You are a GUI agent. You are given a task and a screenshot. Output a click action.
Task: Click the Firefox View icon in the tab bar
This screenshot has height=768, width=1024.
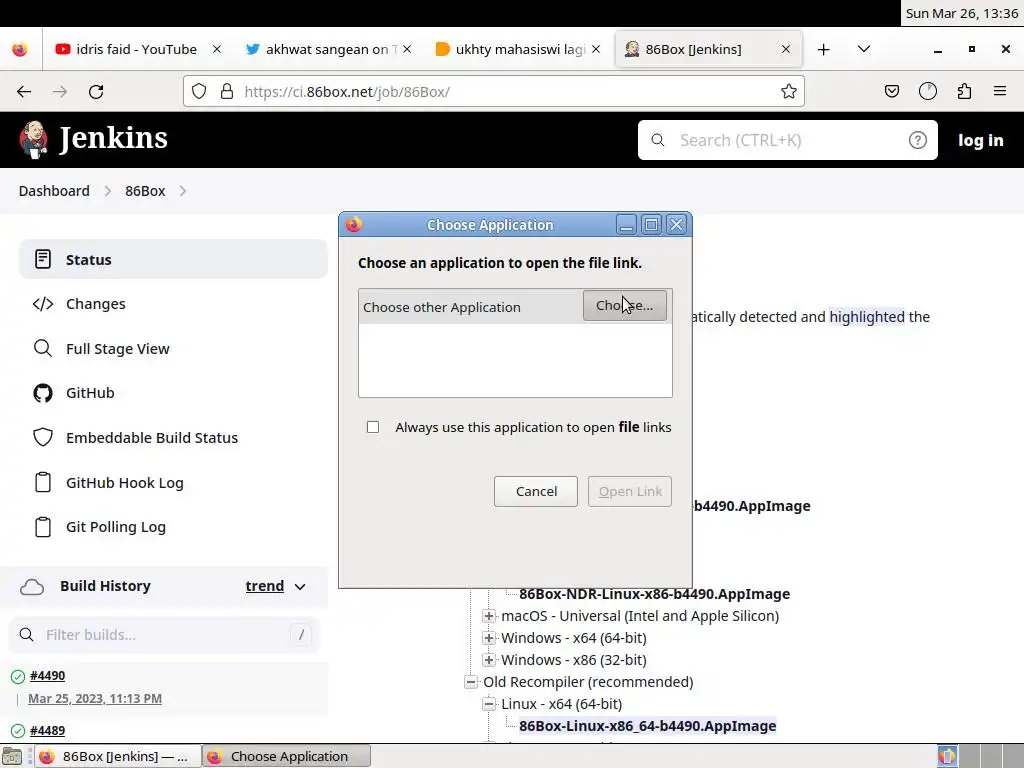pos(20,49)
